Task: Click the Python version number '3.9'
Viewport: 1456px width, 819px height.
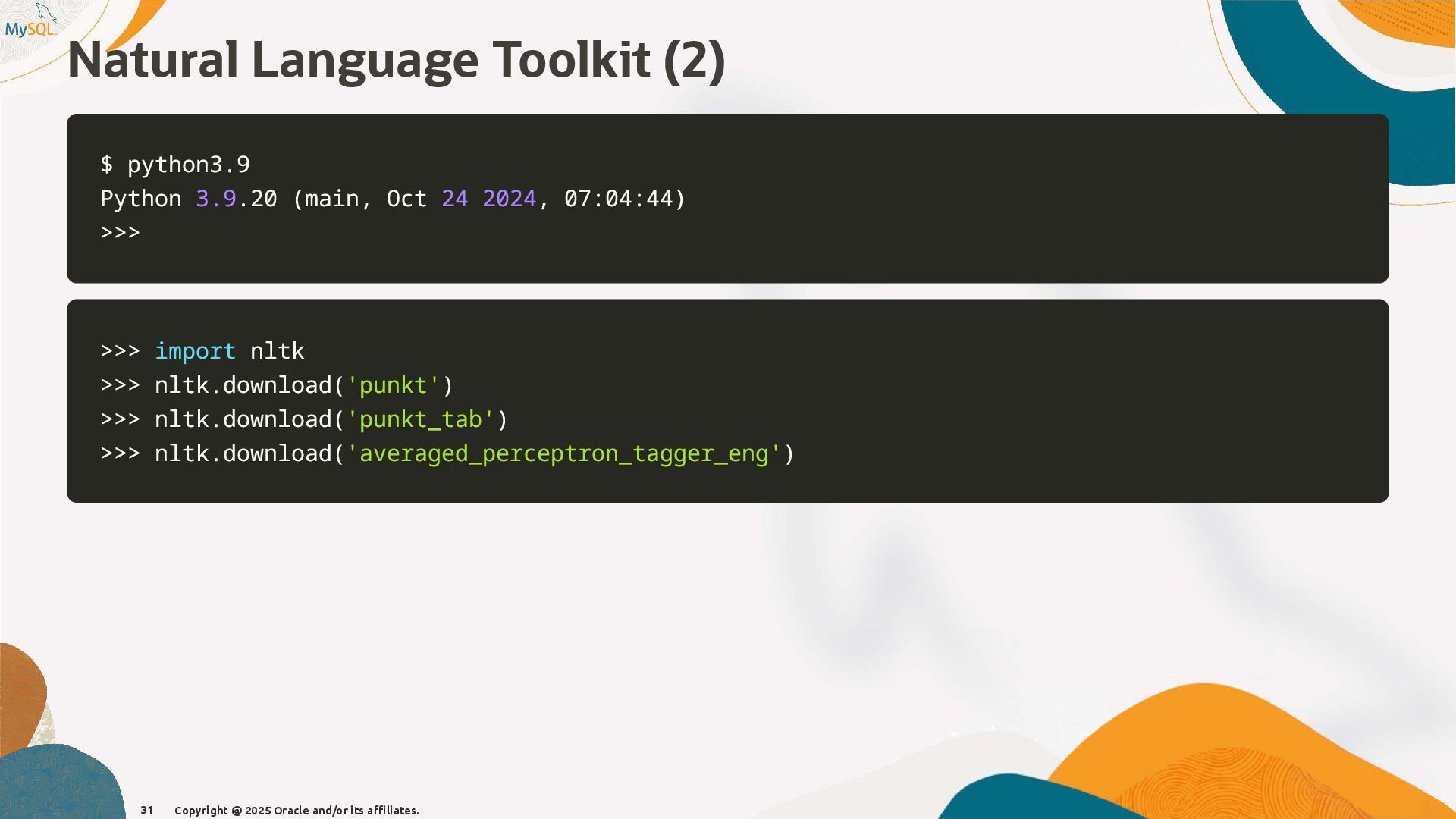Action: coord(216,199)
